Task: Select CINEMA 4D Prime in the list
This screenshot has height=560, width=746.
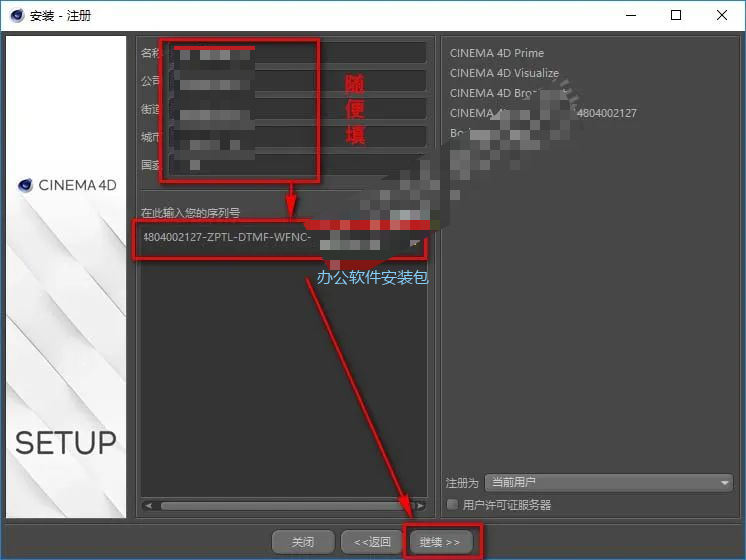Action: 497,53
